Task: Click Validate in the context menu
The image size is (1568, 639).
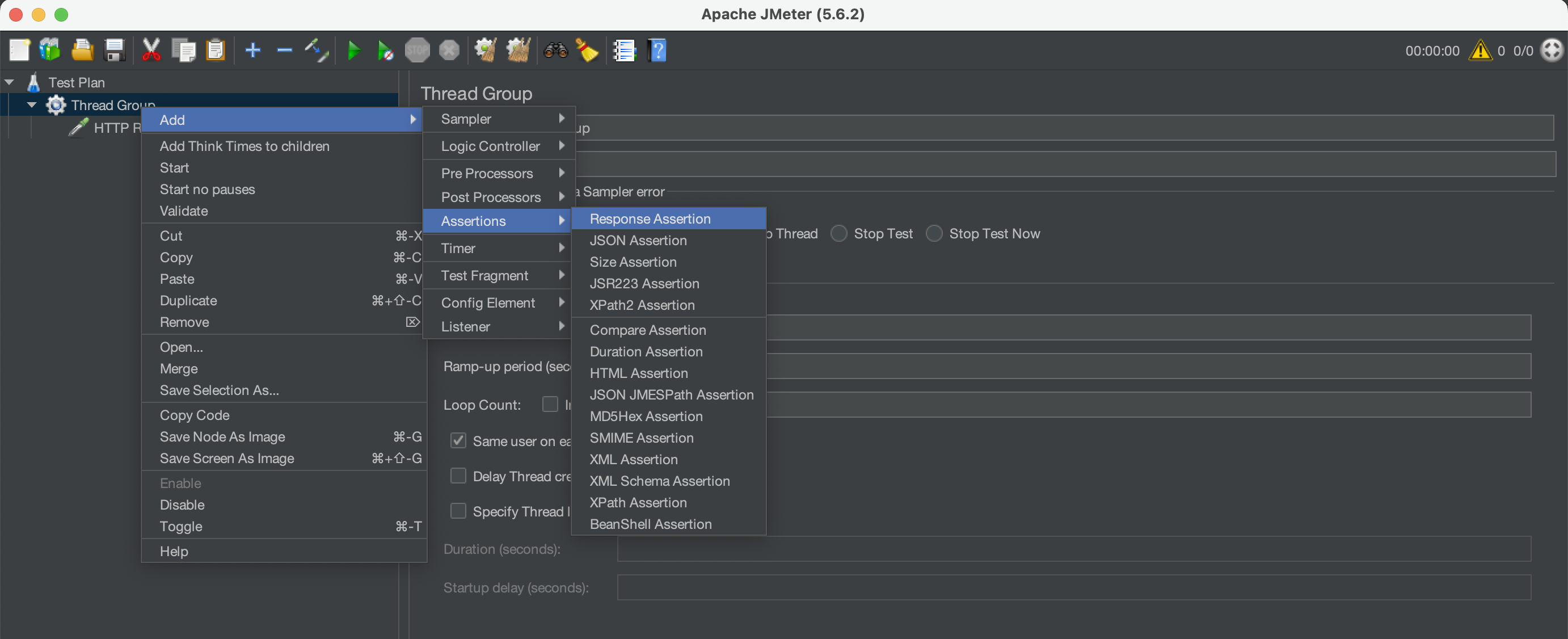Action: pos(184,211)
